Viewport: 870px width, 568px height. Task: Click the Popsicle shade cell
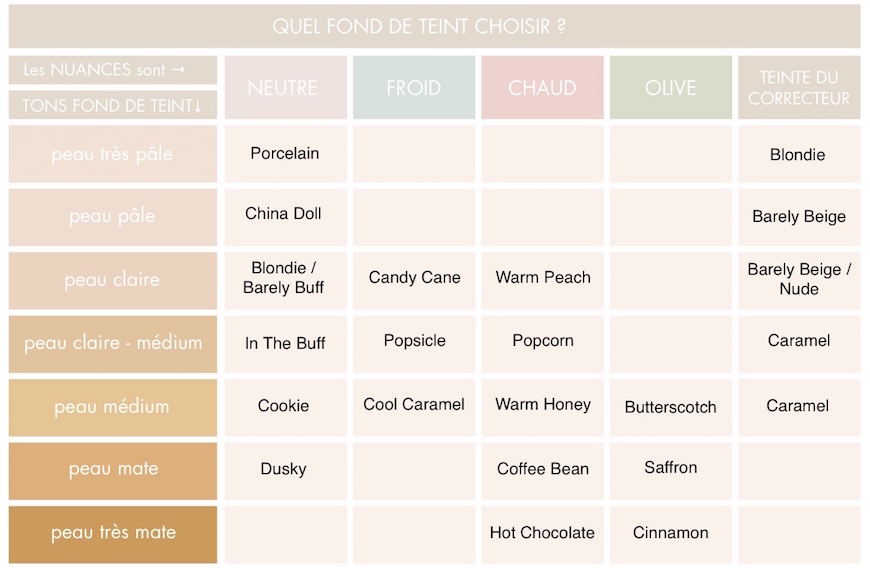click(x=414, y=344)
